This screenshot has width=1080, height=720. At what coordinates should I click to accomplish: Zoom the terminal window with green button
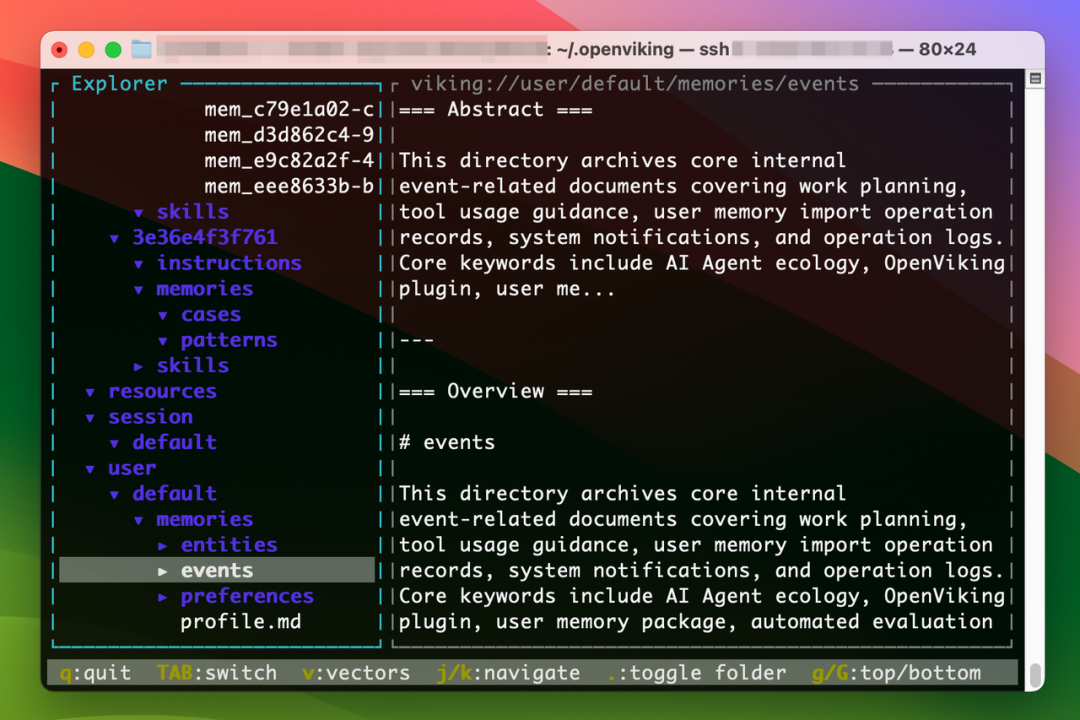pyautogui.click(x=113, y=50)
